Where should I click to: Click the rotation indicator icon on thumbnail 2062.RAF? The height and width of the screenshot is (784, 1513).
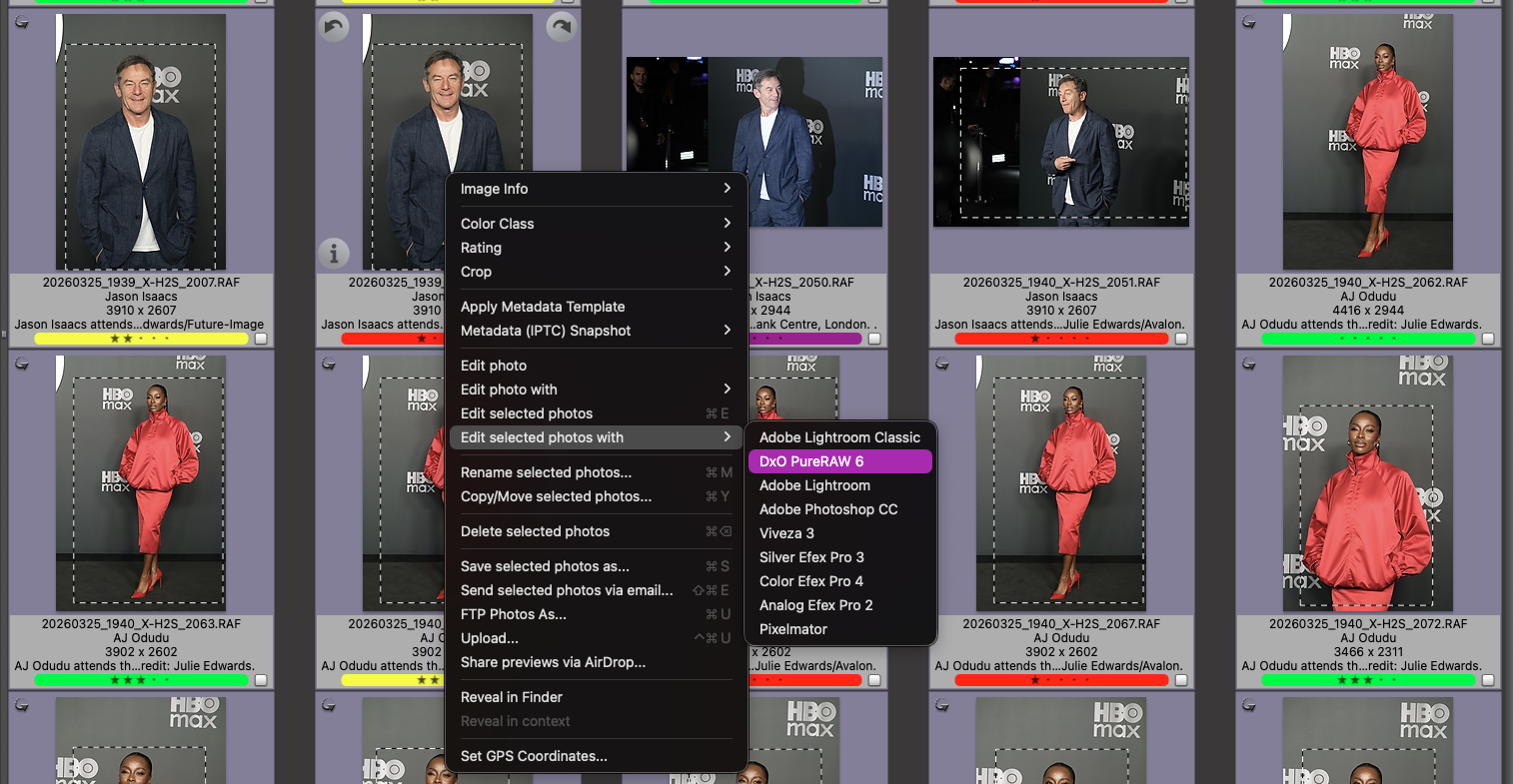coord(1249,22)
